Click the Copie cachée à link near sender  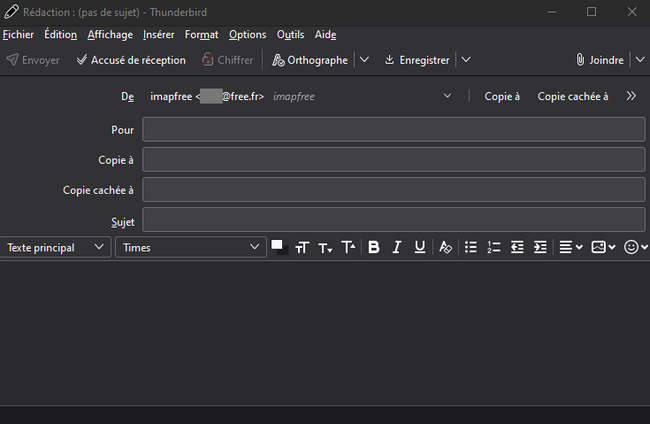click(573, 97)
